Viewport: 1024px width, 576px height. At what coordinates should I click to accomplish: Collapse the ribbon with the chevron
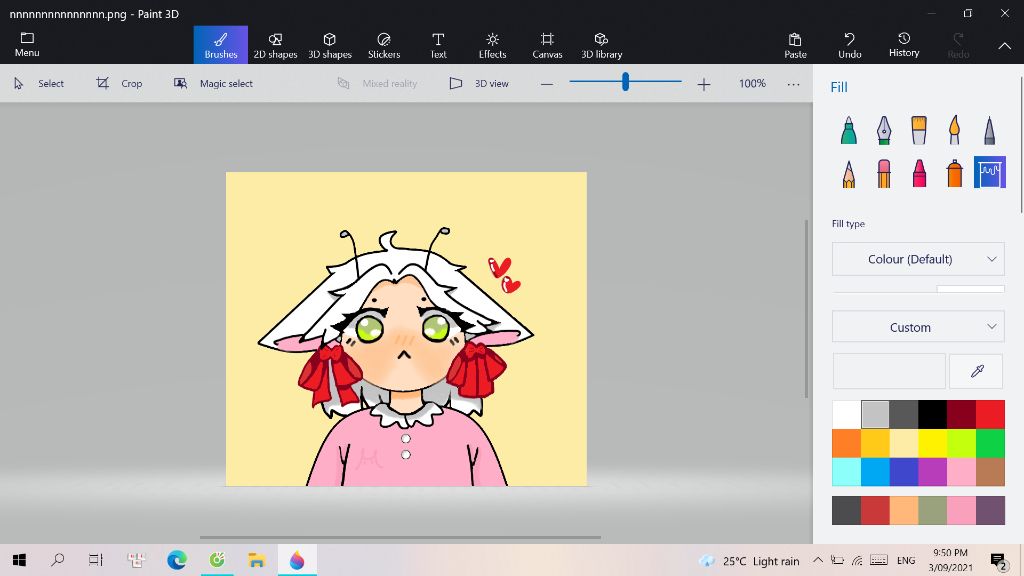point(1004,46)
